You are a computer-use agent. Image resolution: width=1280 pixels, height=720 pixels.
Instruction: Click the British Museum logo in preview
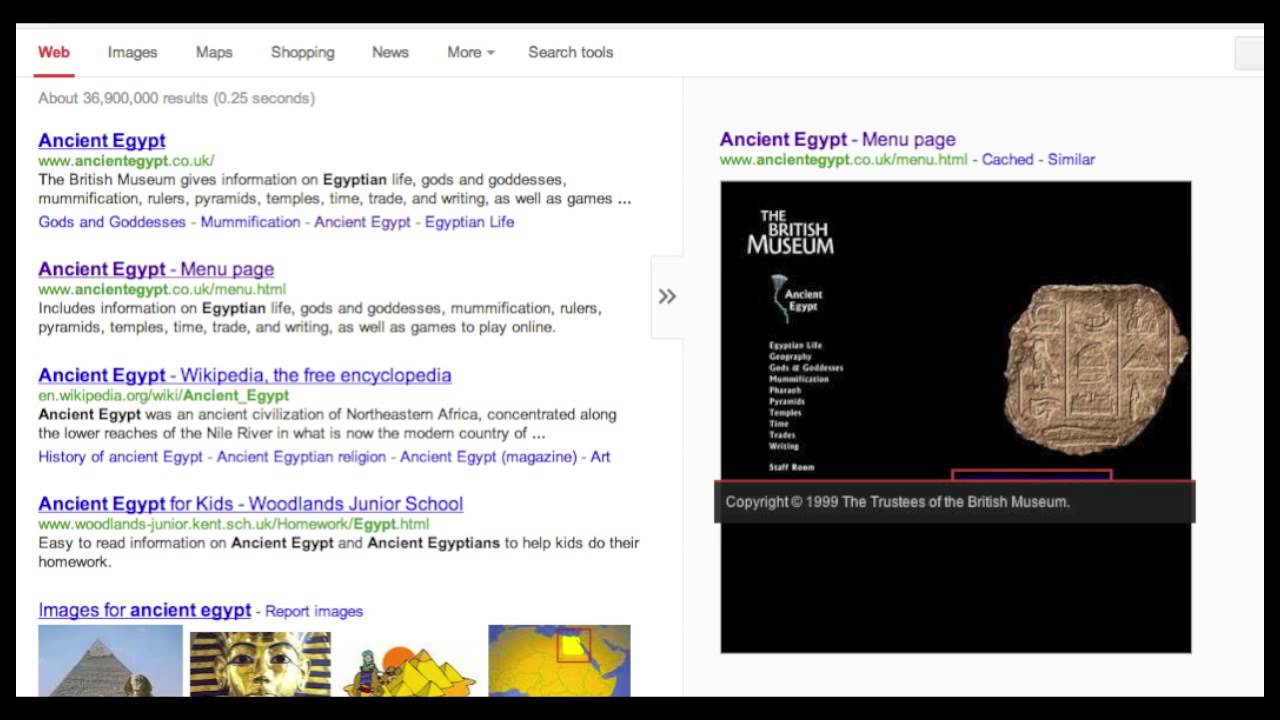(x=790, y=232)
